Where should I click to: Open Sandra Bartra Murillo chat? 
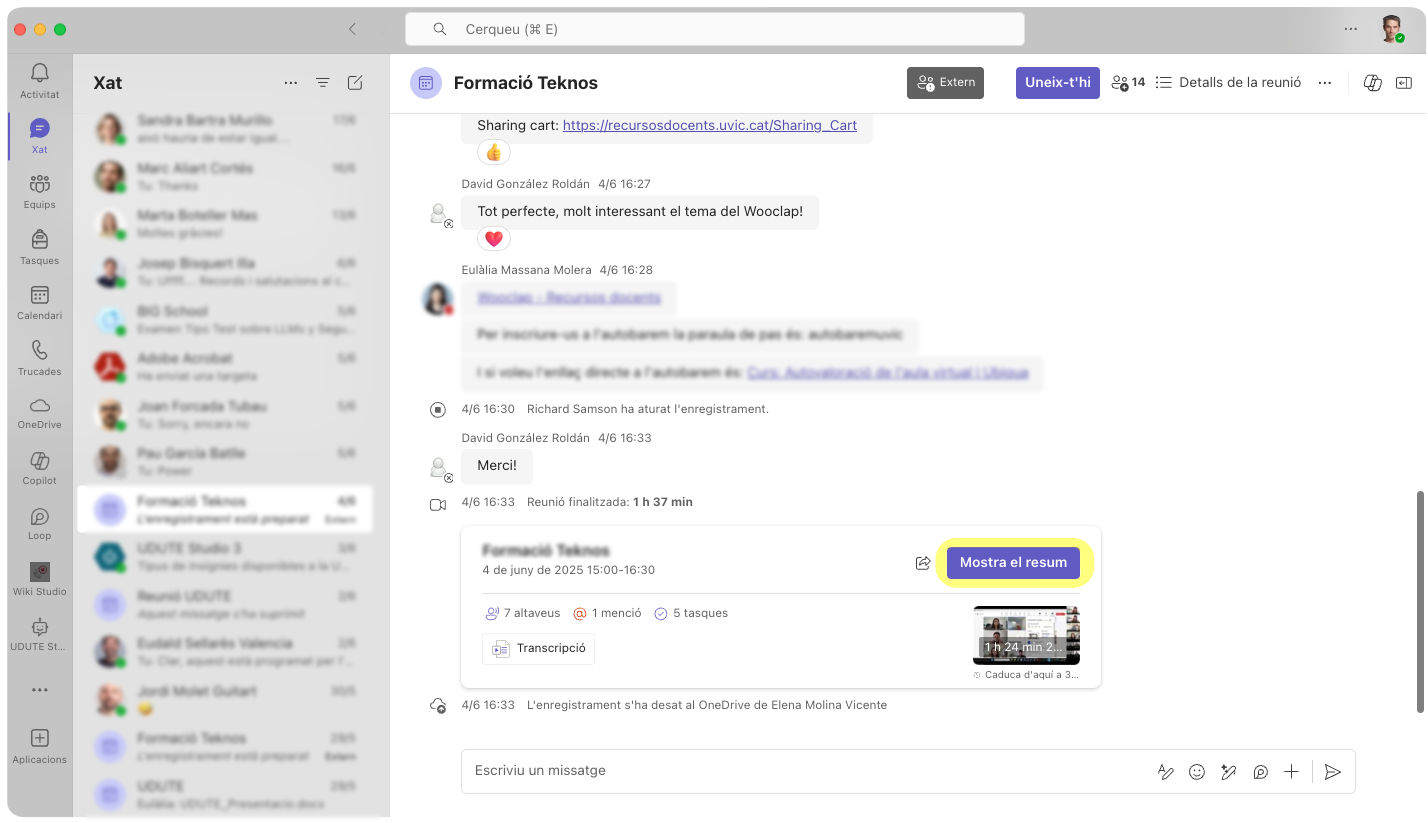click(x=224, y=129)
